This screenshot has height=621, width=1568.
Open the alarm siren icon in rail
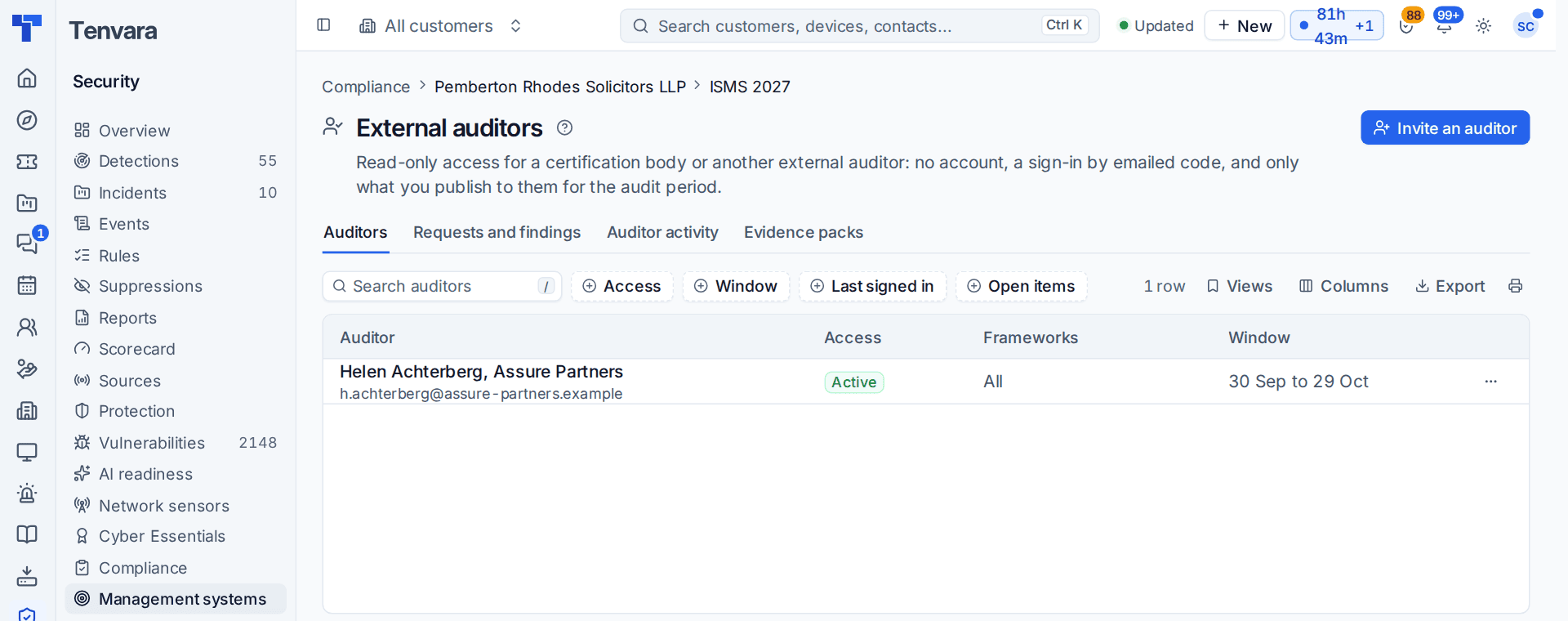point(27,493)
